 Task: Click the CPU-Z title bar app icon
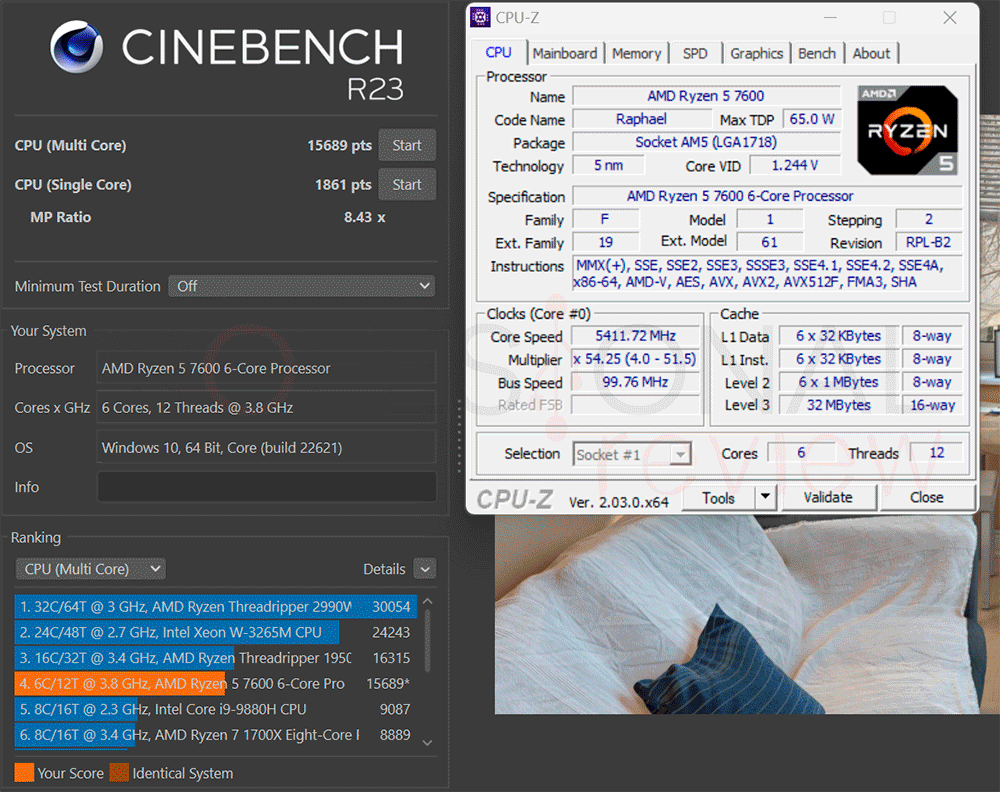click(480, 18)
